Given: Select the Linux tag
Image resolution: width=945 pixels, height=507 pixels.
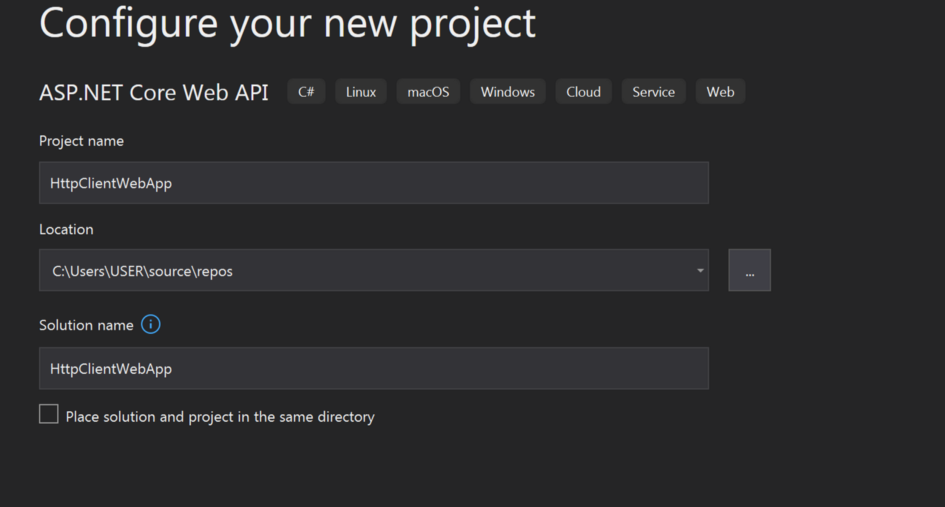Looking at the screenshot, I should pos(361,92).
